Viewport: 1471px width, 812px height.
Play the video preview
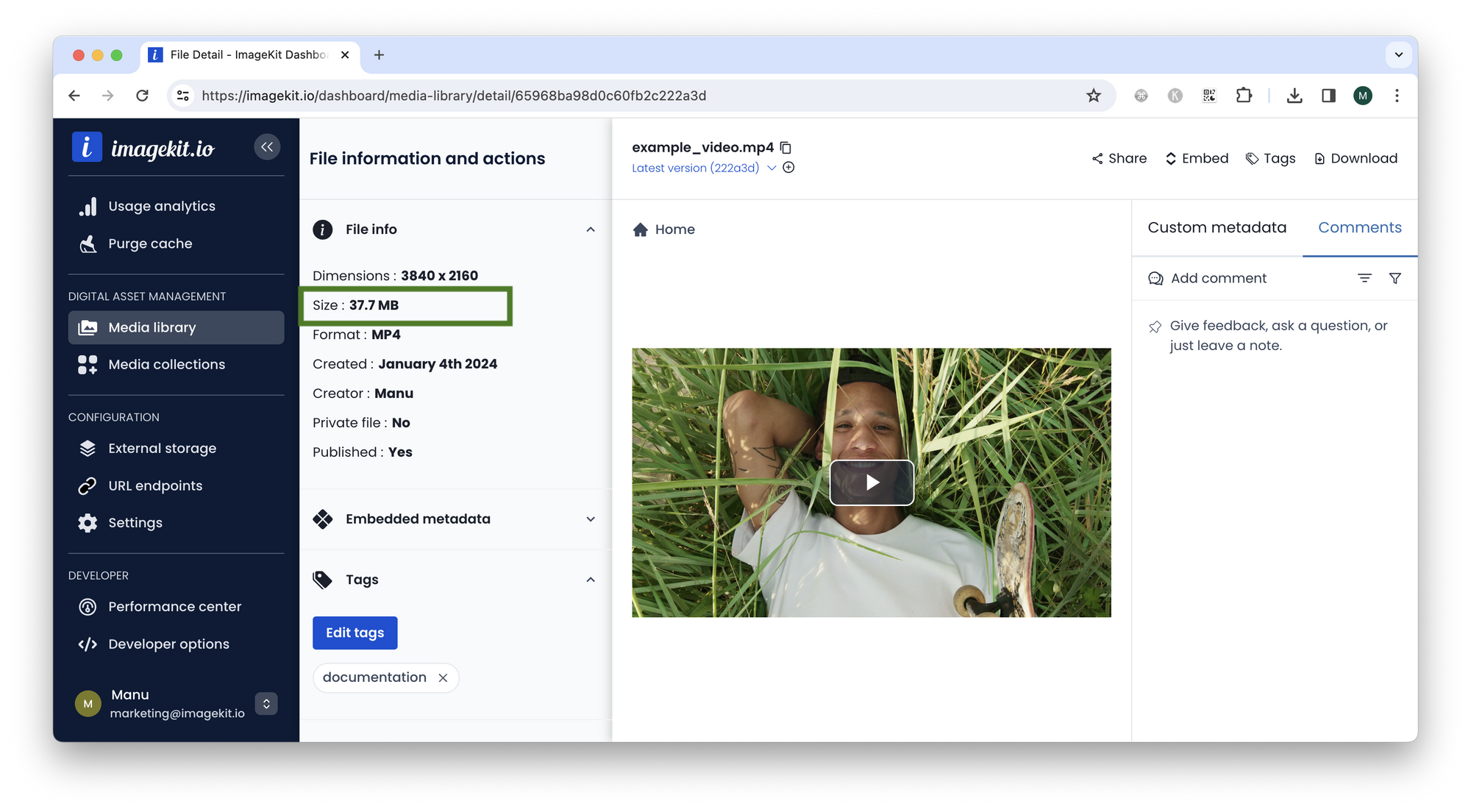872,482
